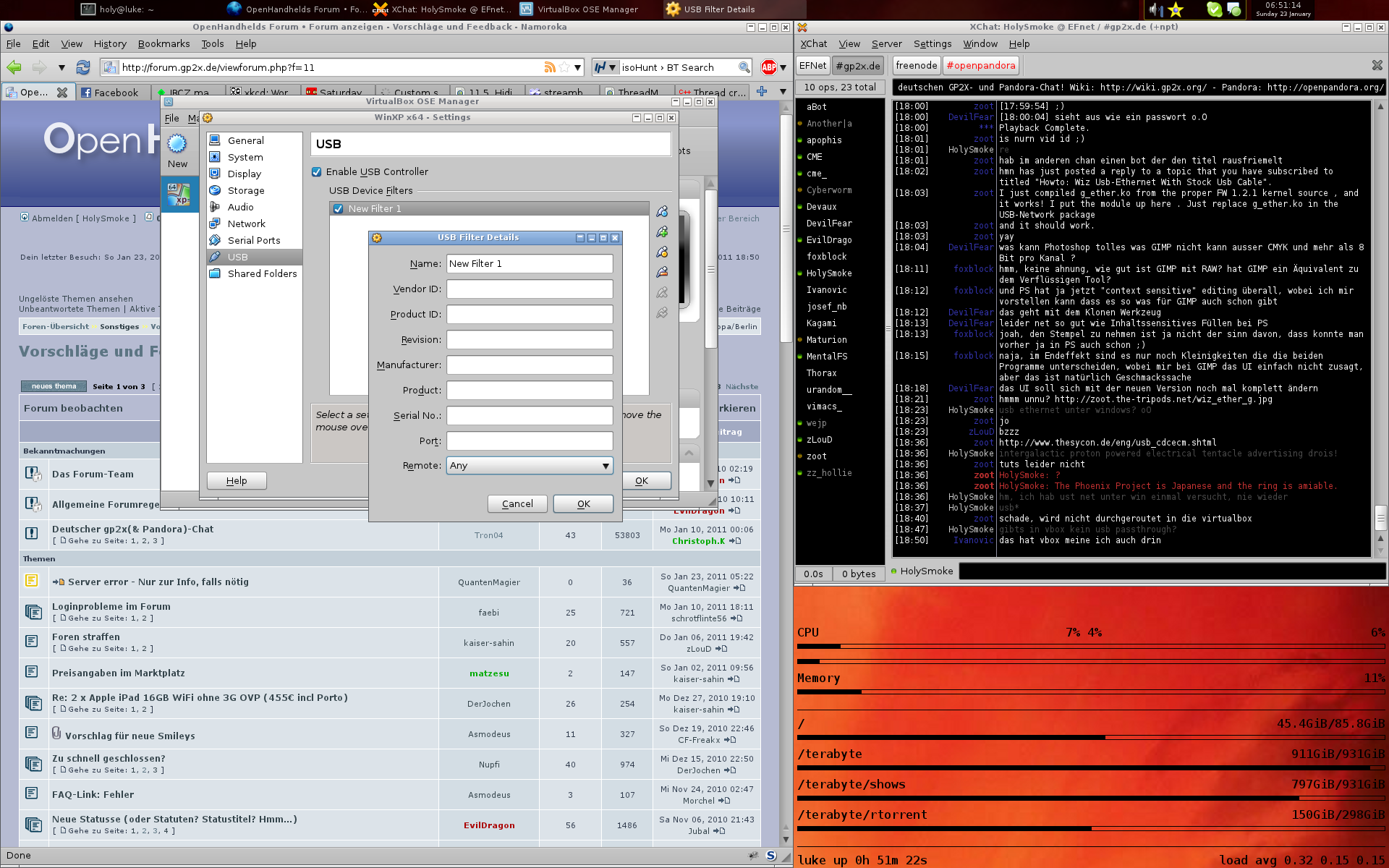The height and width of the screenshot is (868, 1389).
Task: Click the volume icon in system tray
Action: [x=1155, y=9]
